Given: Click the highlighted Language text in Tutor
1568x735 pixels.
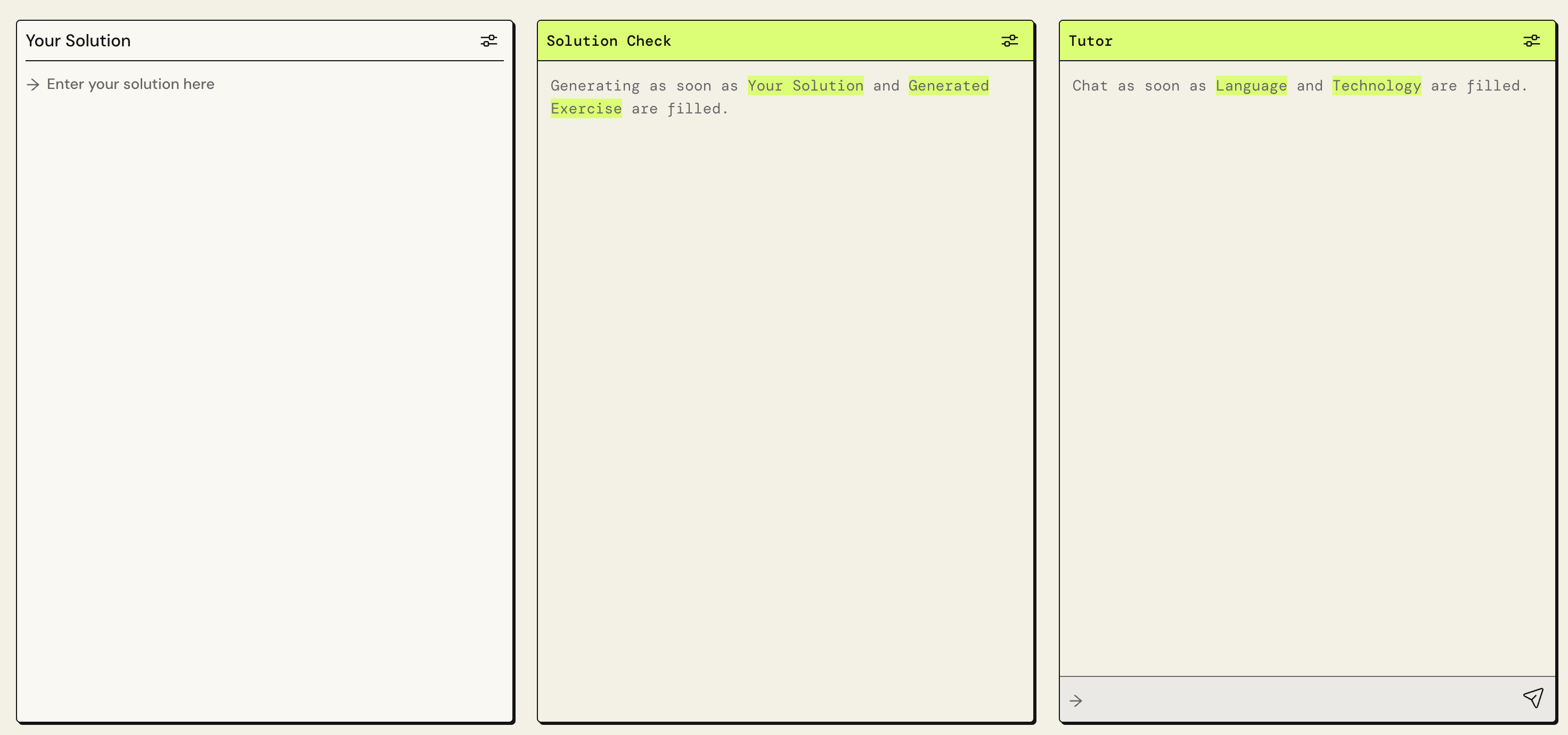Looking at the screenshot, I should coord(1251,86).
